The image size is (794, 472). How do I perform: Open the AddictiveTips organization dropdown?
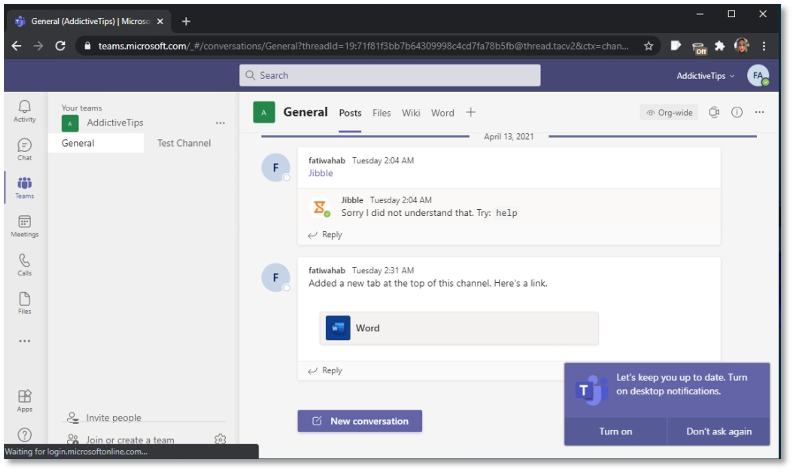click(x=705, y=76)
